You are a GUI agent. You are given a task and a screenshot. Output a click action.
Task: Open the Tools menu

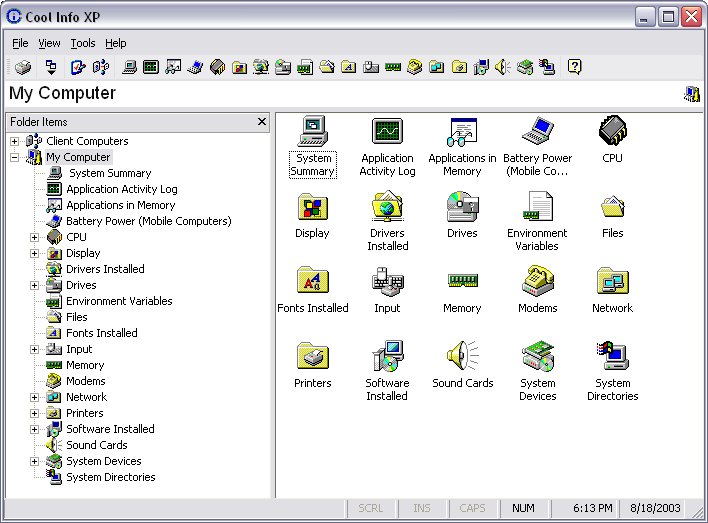pos(83,43)
